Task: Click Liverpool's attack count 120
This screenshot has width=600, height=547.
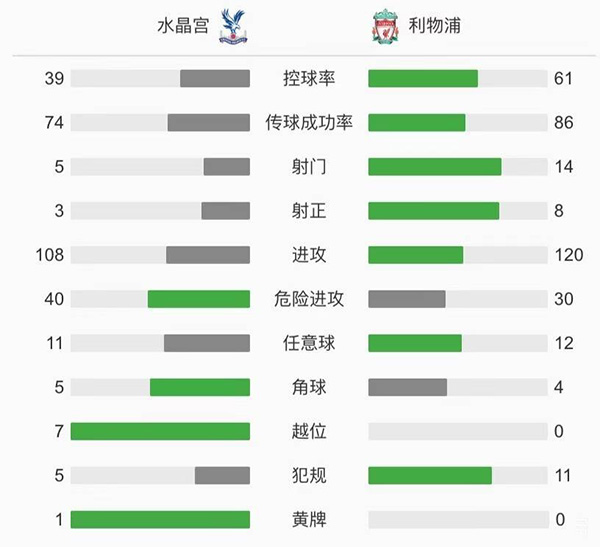Action: pyautogui.click(x=568, y=255)
